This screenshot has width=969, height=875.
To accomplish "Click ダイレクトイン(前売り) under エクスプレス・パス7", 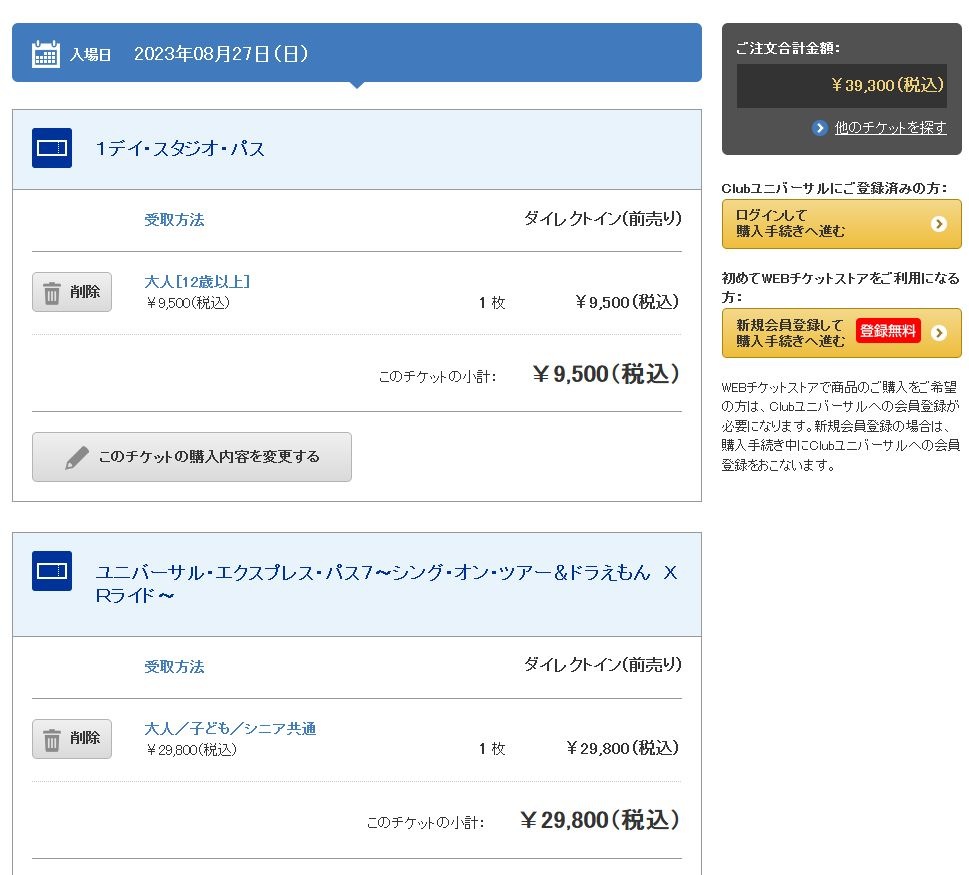I will [x=603, y=665].
